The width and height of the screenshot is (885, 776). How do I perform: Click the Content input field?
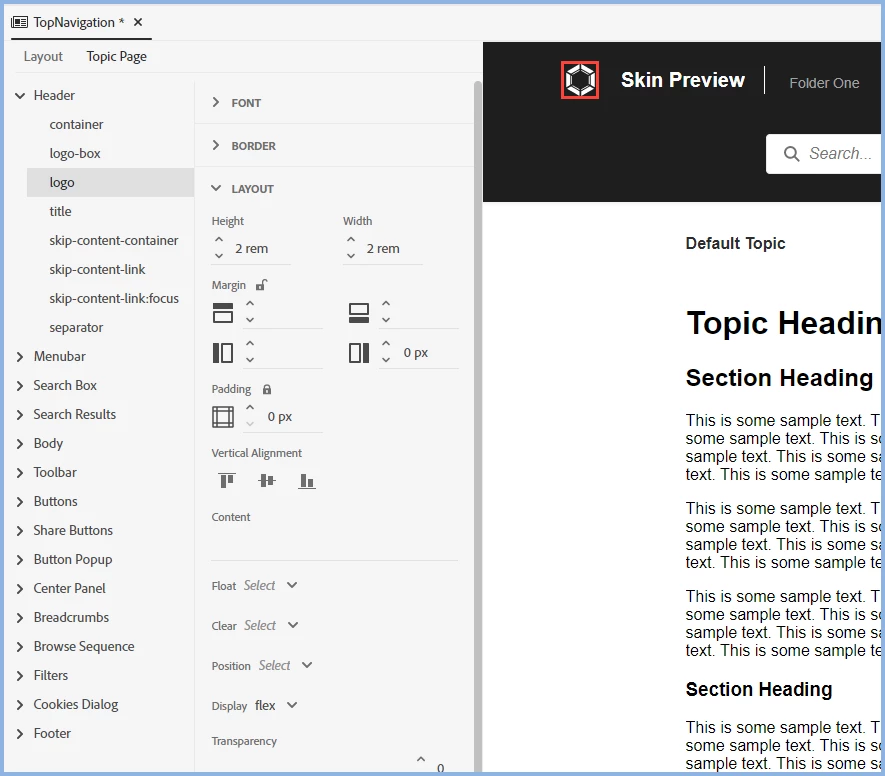point(334,544)
